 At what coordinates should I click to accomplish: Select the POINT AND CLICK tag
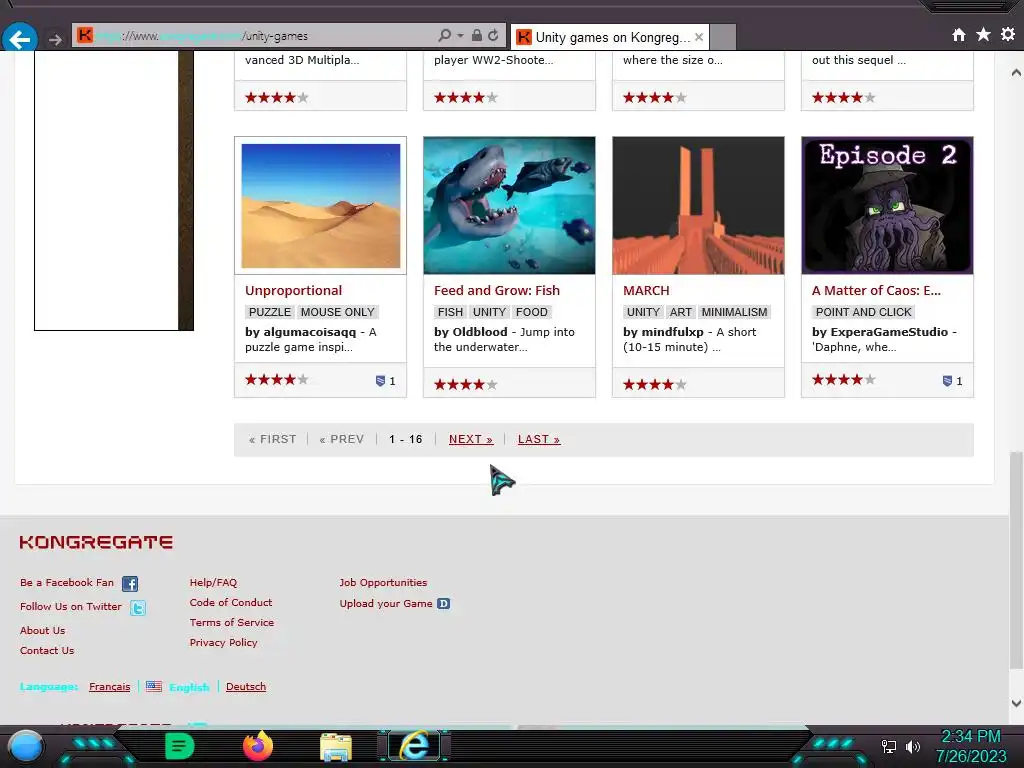[863, 312]
